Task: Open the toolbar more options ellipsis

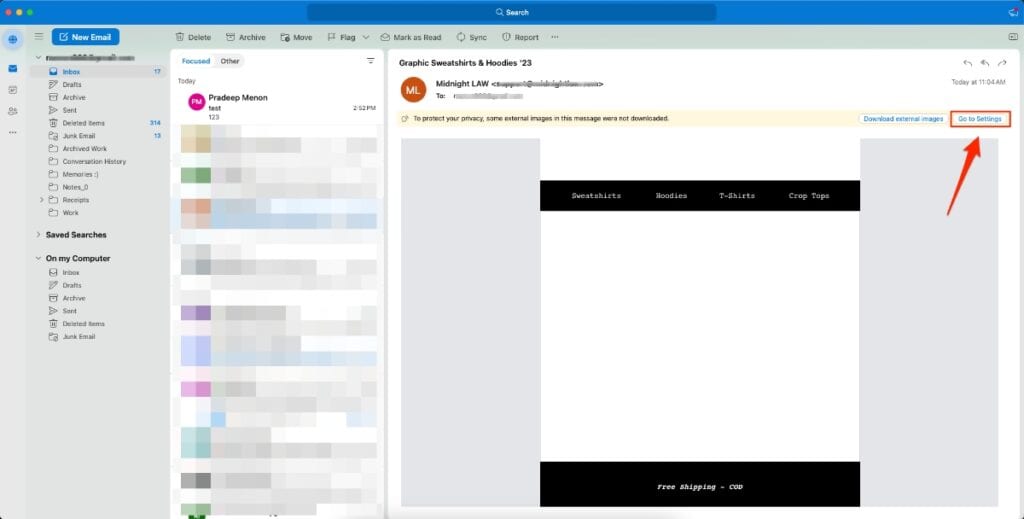Action: pyautogui.click(x=554, y=37)
